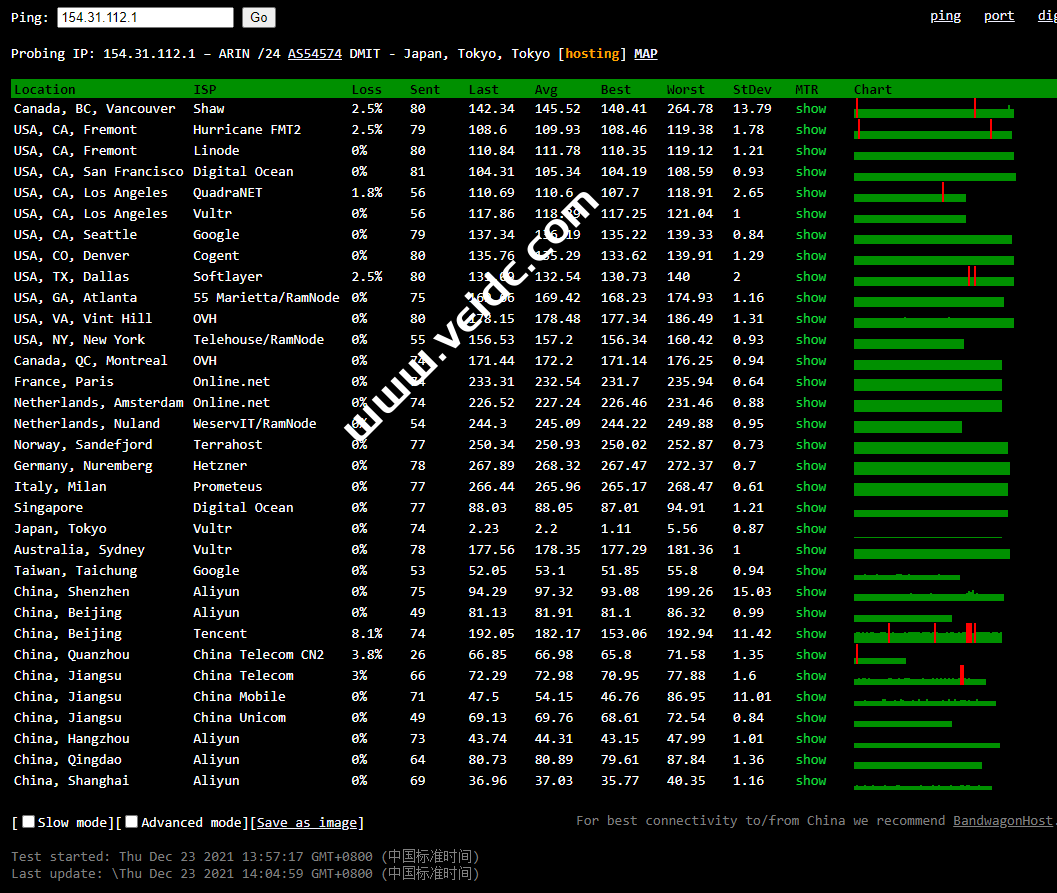The width and height of the screenshot is (1057, 893).
Task: Open the ping tab at top
Action: pos(945,16)
